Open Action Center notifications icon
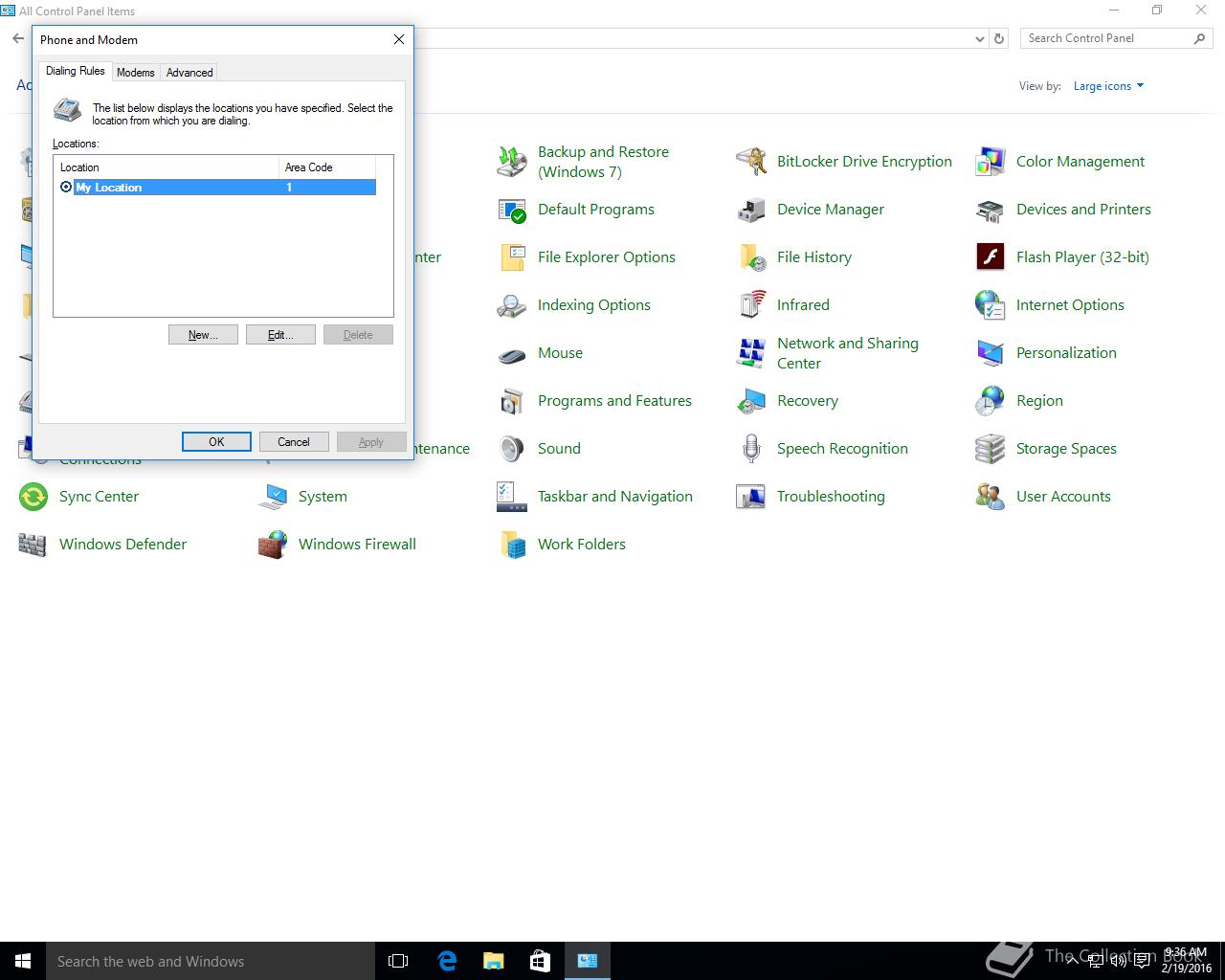 click(x=1142, y=961)
